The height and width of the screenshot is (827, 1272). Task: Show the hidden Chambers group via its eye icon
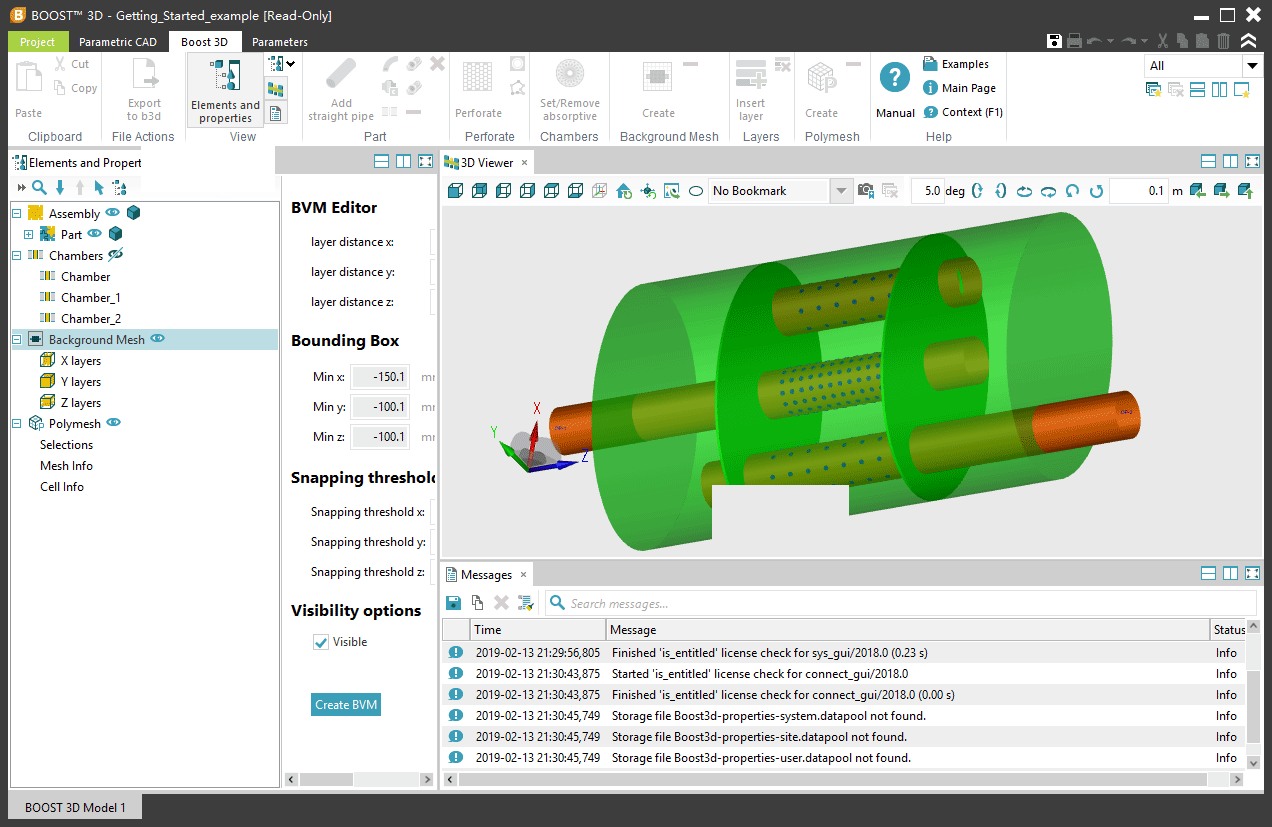pyautogui.click(x=115, y=255)
